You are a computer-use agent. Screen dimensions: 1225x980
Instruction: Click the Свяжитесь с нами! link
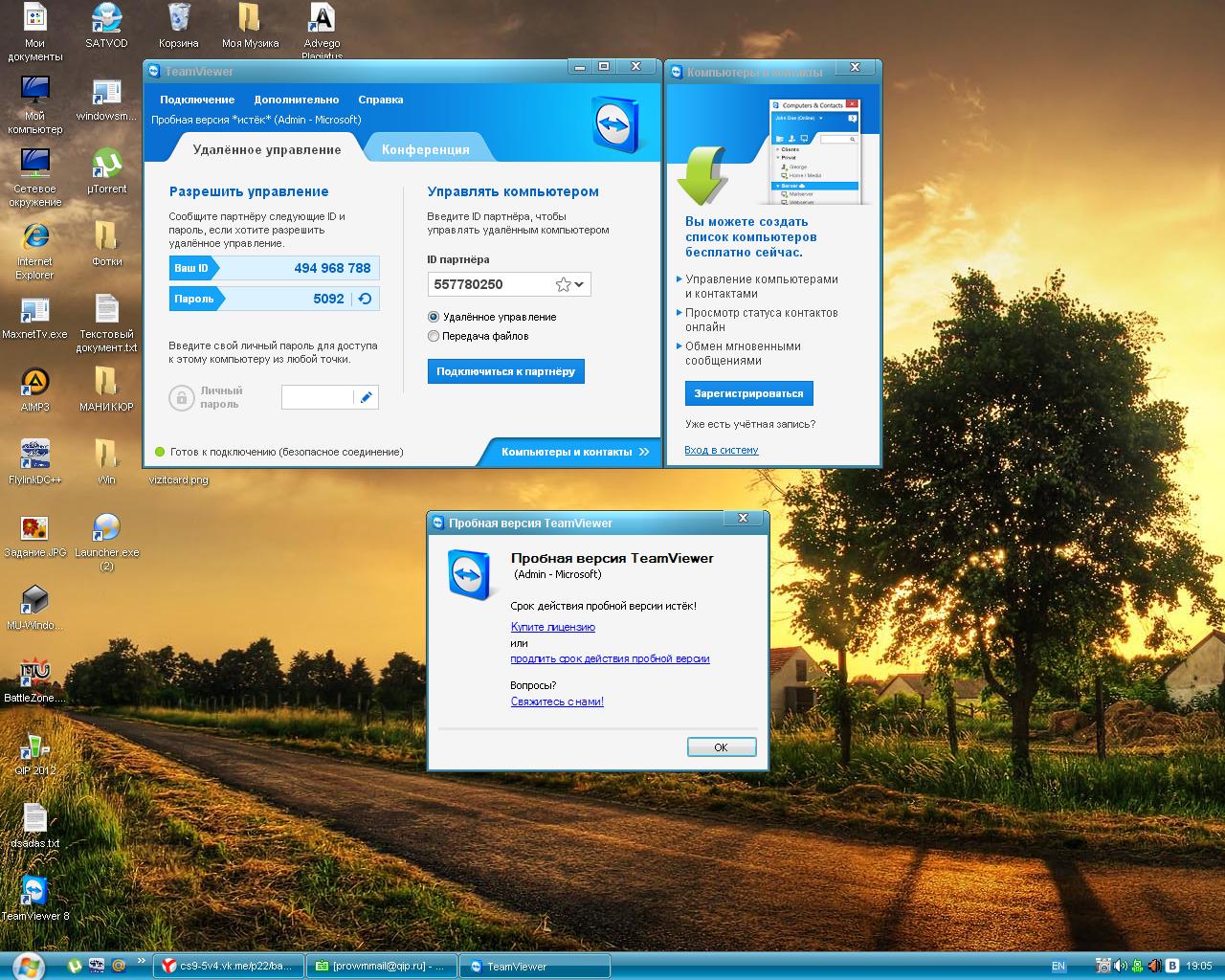[557, 702]
